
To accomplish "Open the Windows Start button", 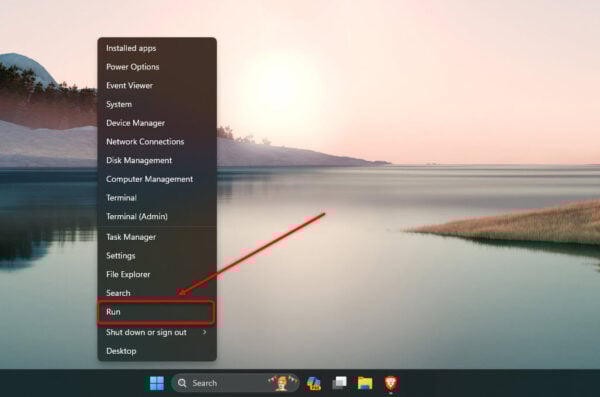I will click(157, 383).
